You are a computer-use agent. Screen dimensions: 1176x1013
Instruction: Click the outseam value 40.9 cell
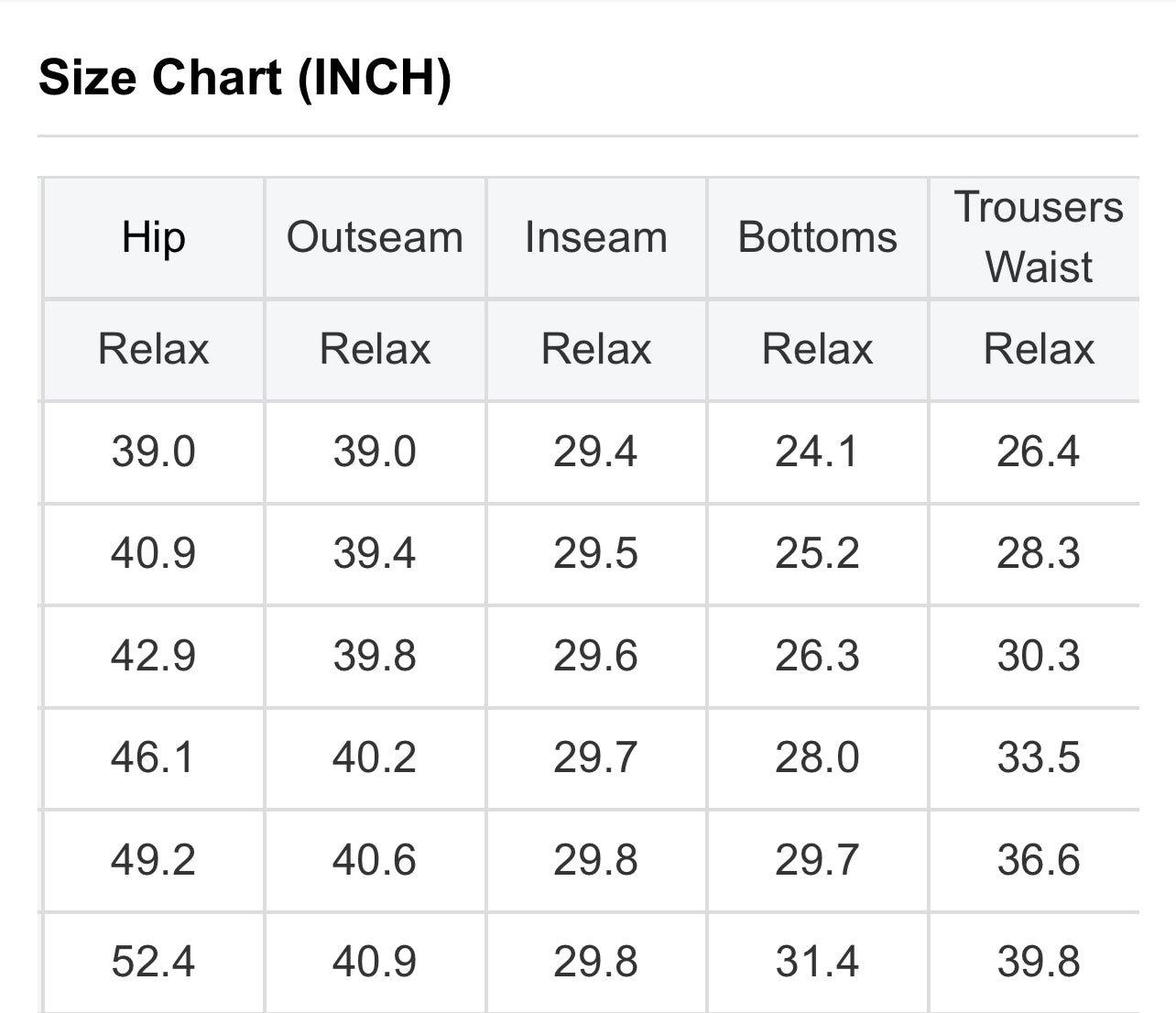375,963
